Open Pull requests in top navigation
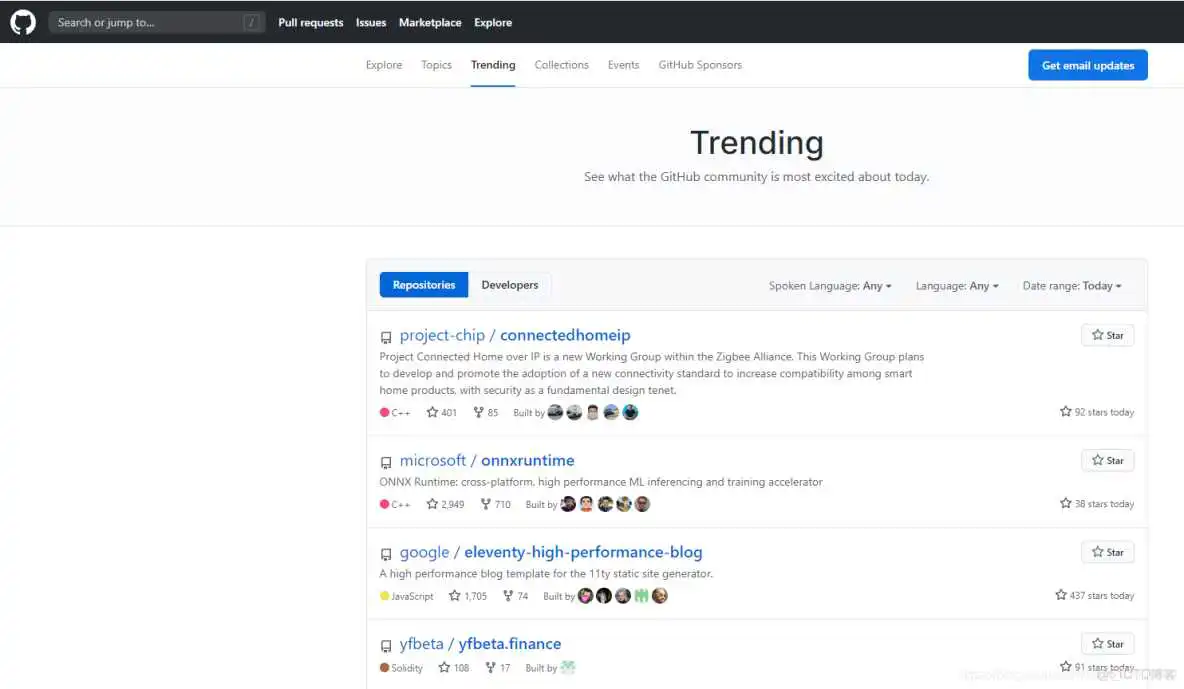This screenshot has width=1184, height=689. (x=310, y=23)
